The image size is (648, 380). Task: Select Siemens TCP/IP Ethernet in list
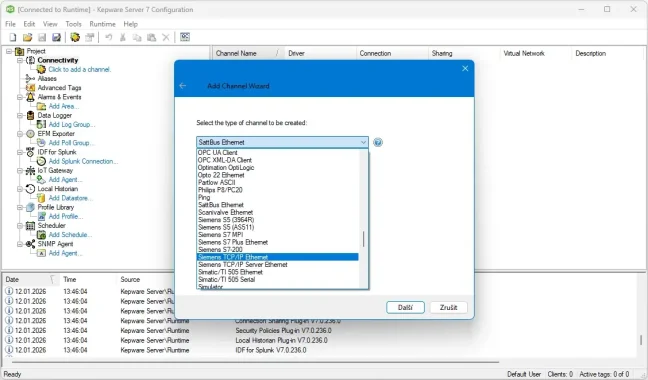pos(277,257)
